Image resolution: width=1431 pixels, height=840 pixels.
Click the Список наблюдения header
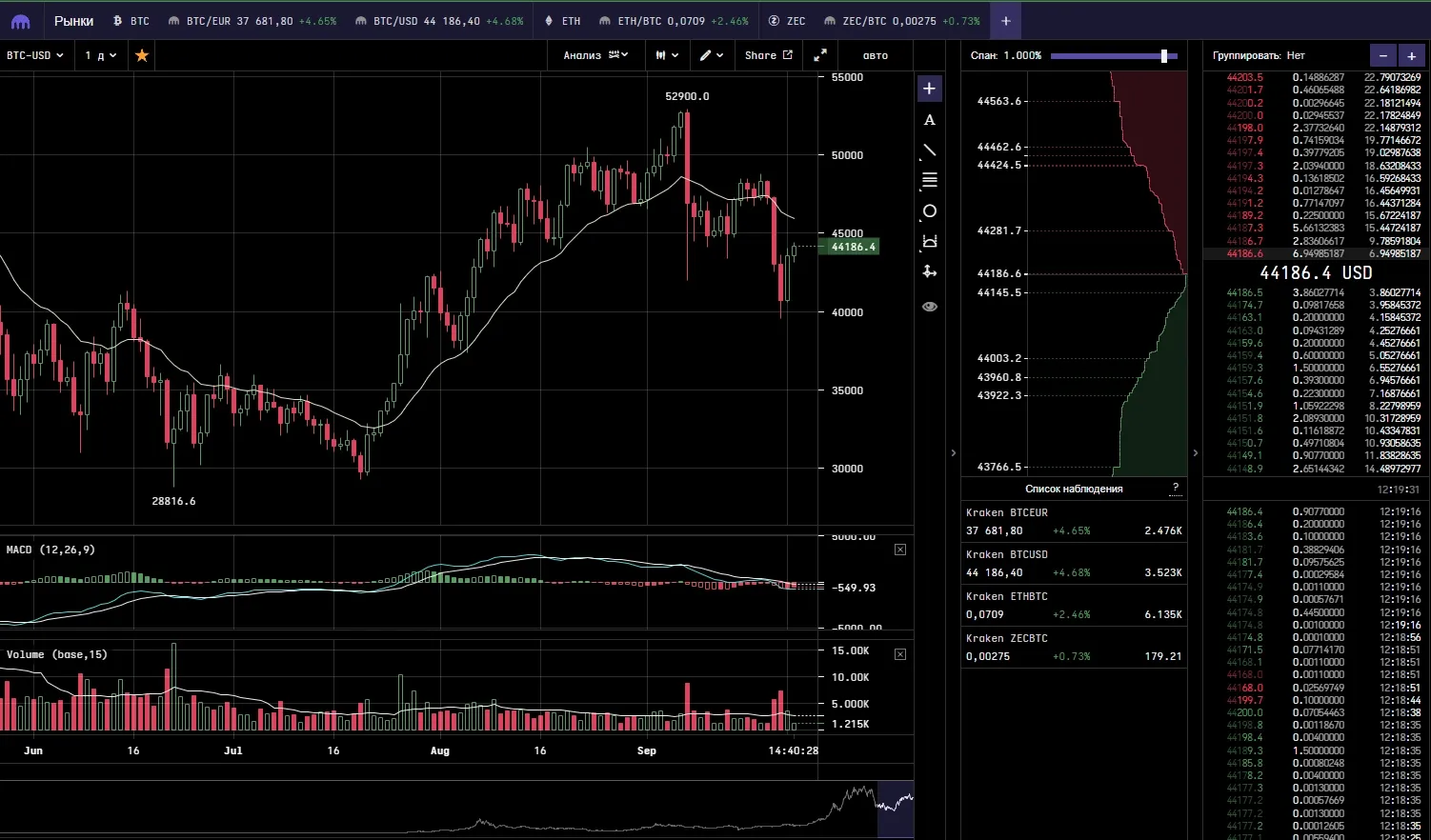pyautogui.click(x=1074, y=489)
